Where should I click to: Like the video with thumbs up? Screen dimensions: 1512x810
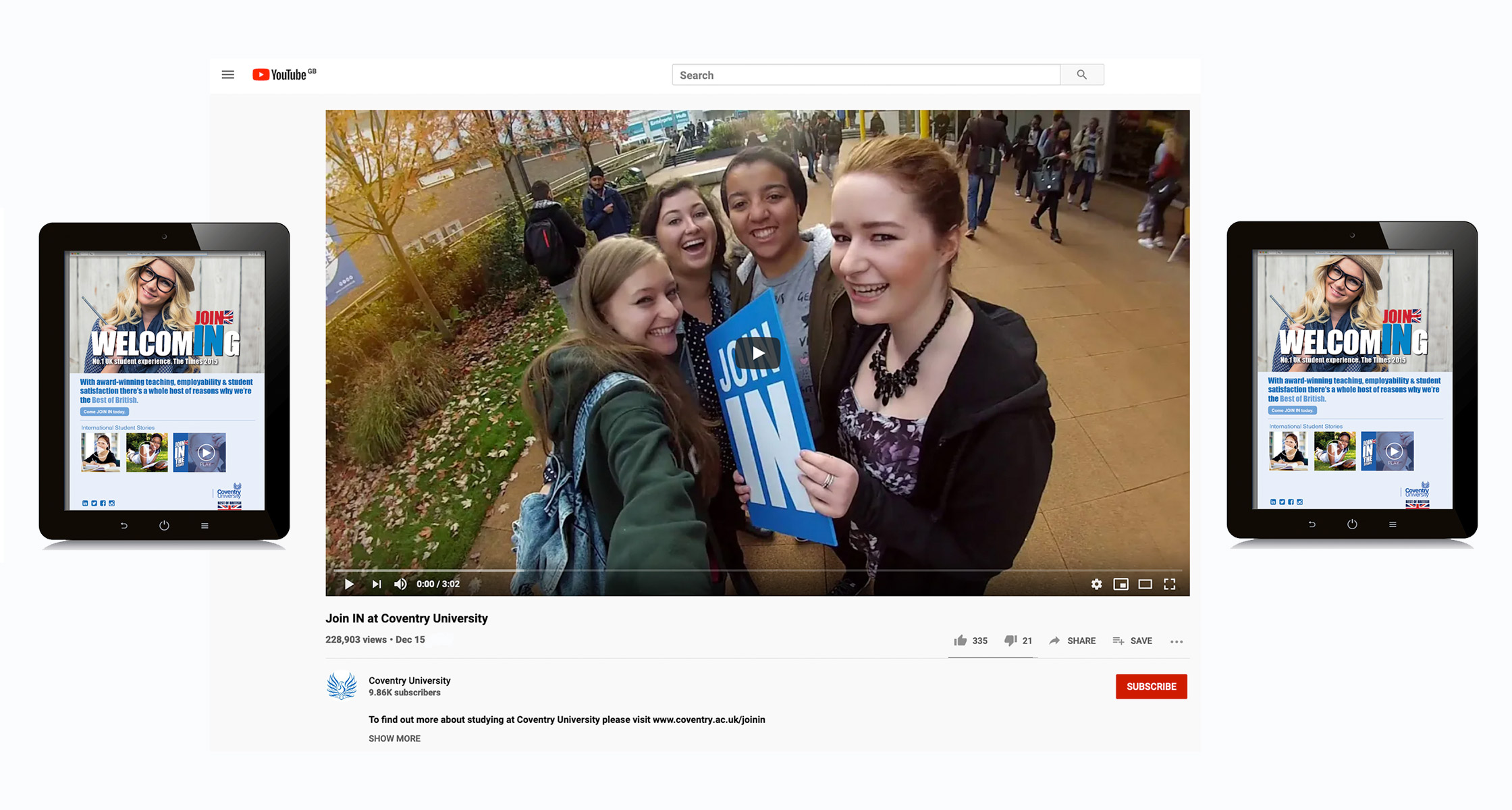[961, 641]
